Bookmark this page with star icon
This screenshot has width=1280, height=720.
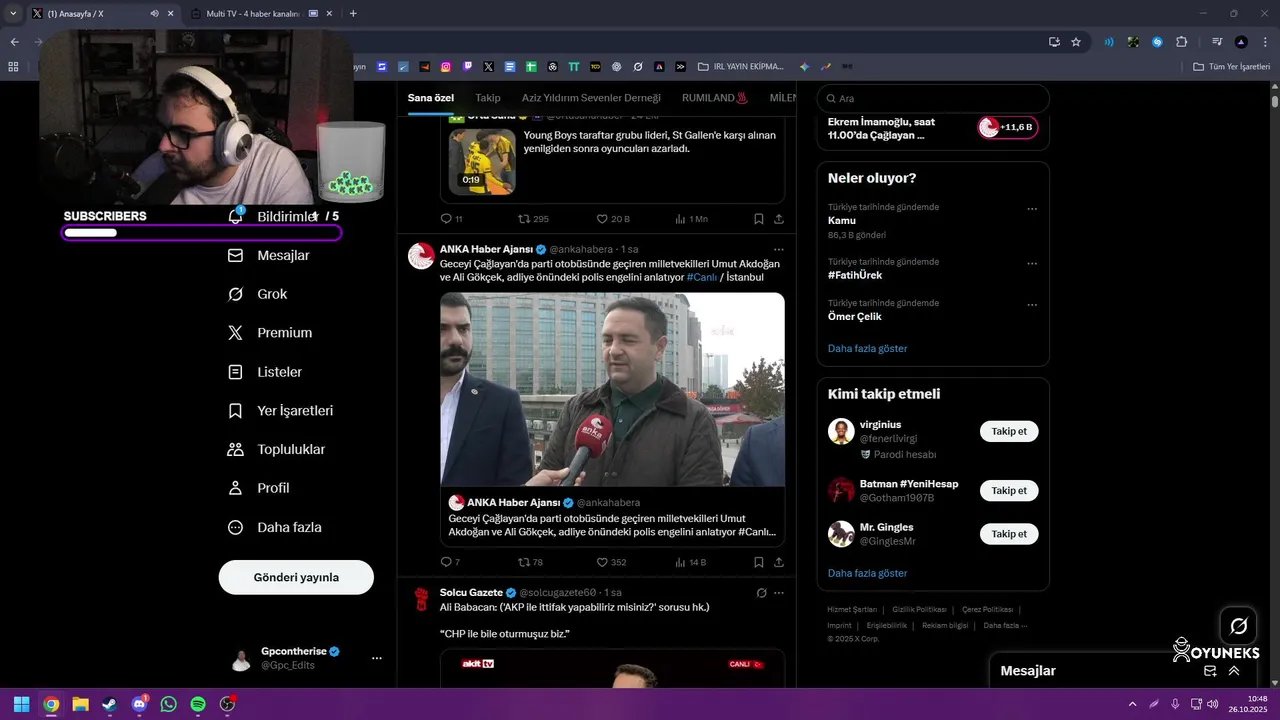click(x=1076, y=42)
